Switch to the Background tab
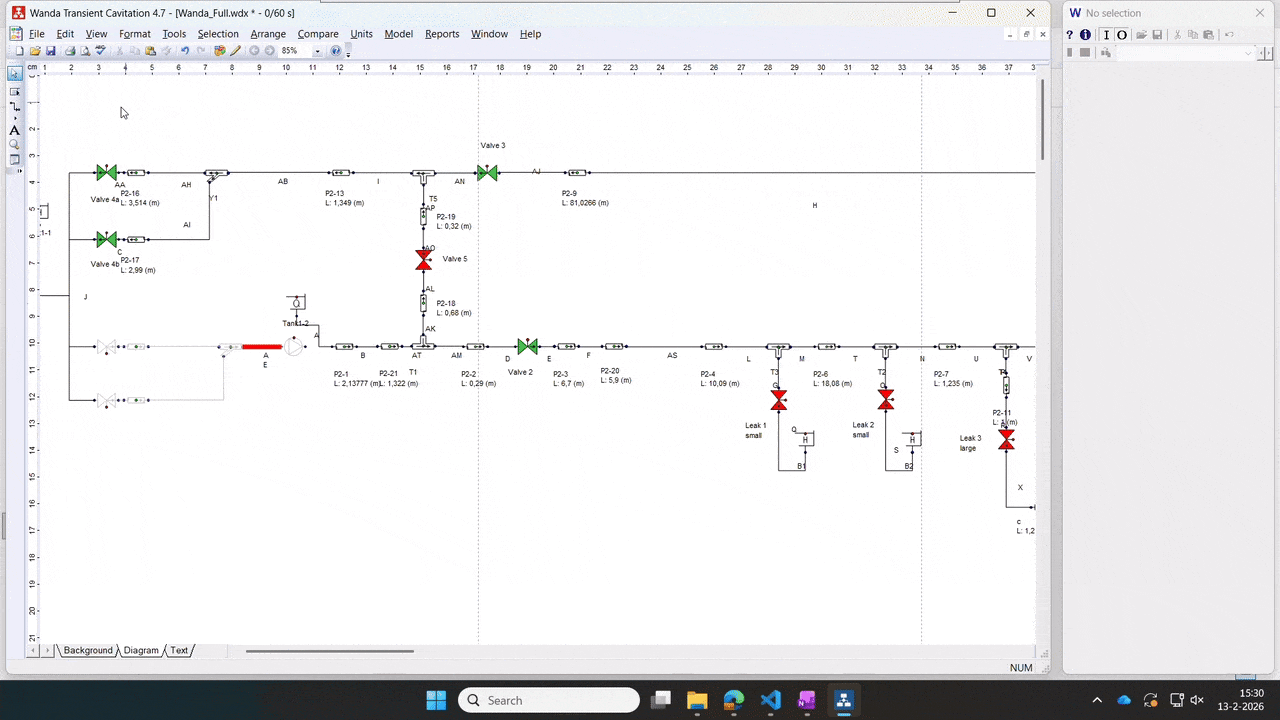Screen dimensions: 1280x720 (88, 650)
